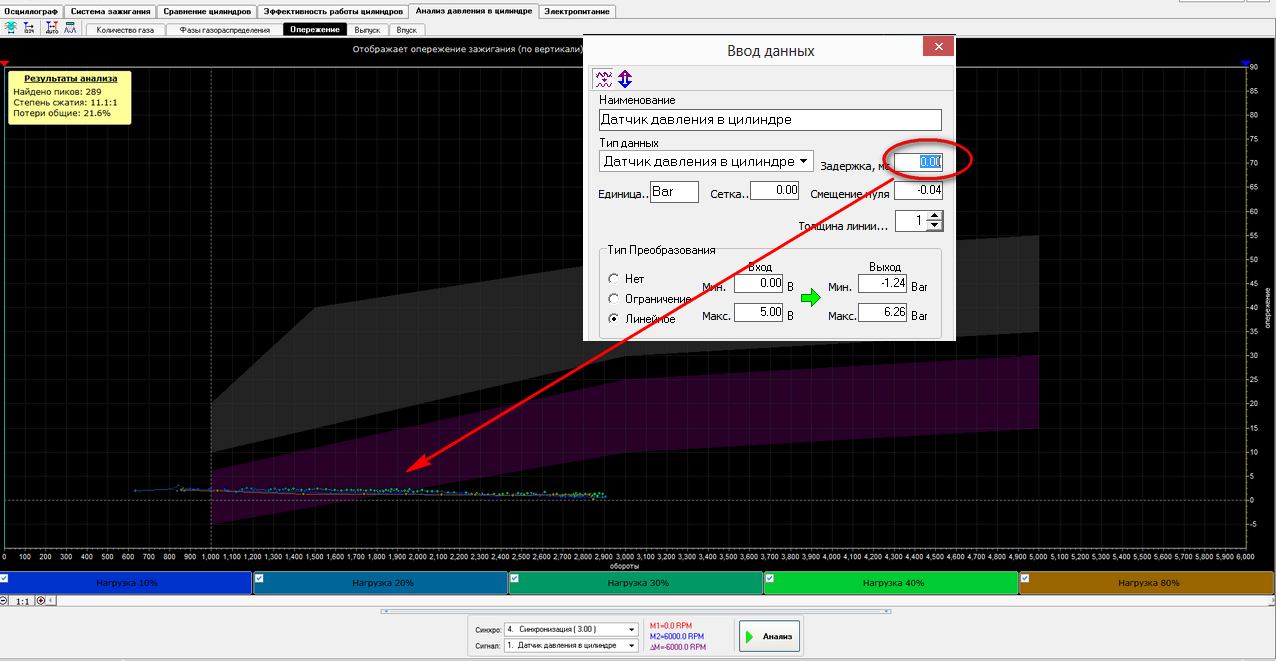Click the Смещение нуля field
This screenshot has height=661, width=1276.
click(918, 190)
